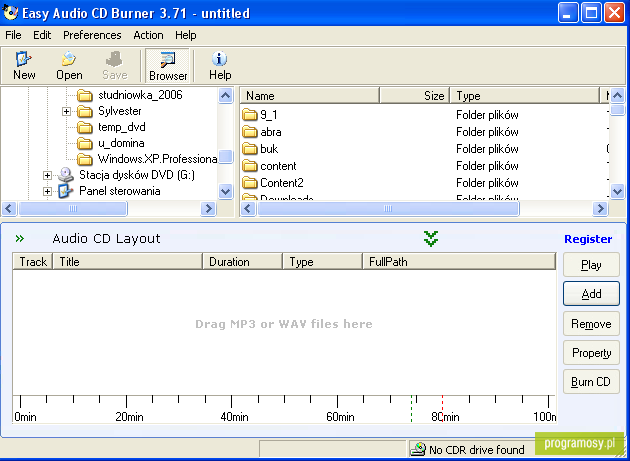
Task: Select the abra folder in file list
Action: click(x=270, y=132)
